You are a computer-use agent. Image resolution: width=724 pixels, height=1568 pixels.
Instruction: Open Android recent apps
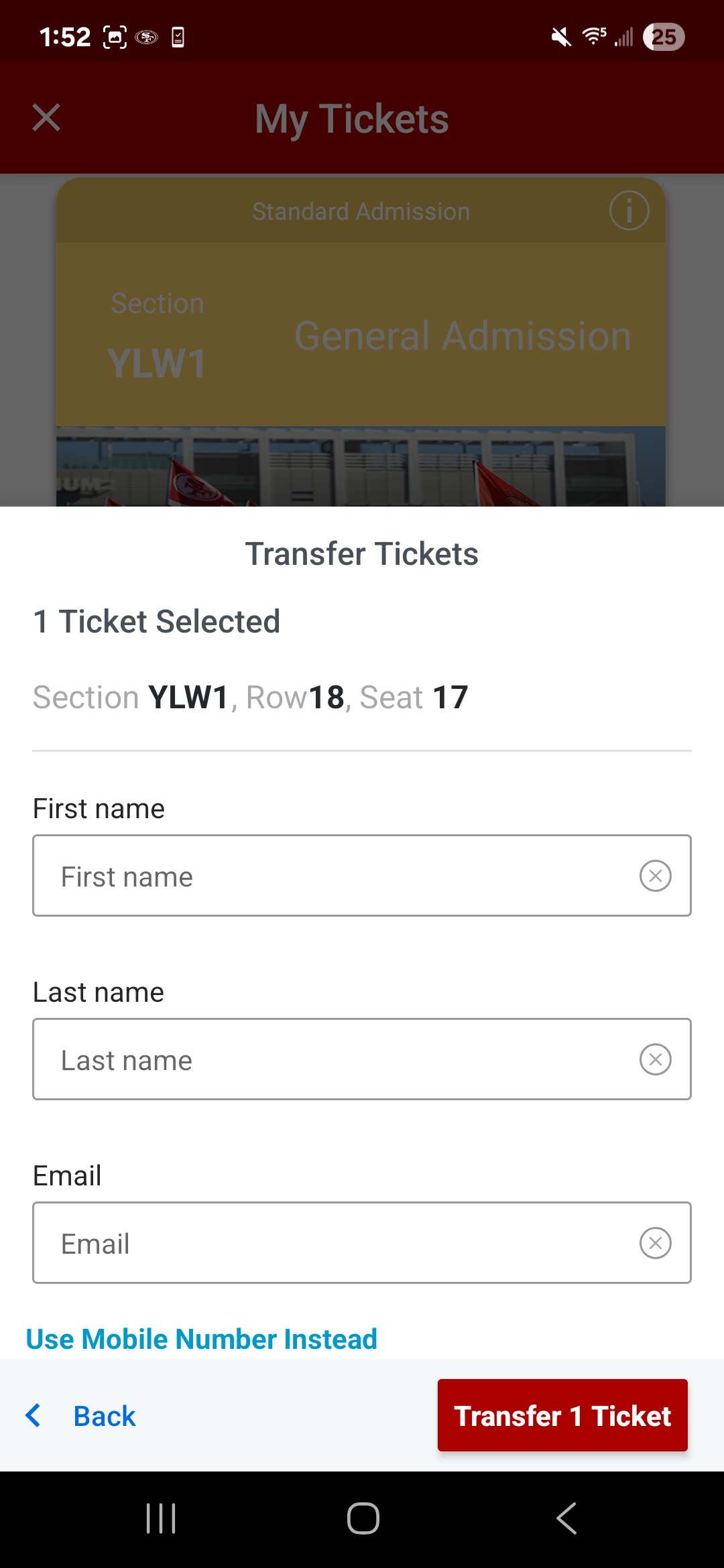click(161, 1518)
